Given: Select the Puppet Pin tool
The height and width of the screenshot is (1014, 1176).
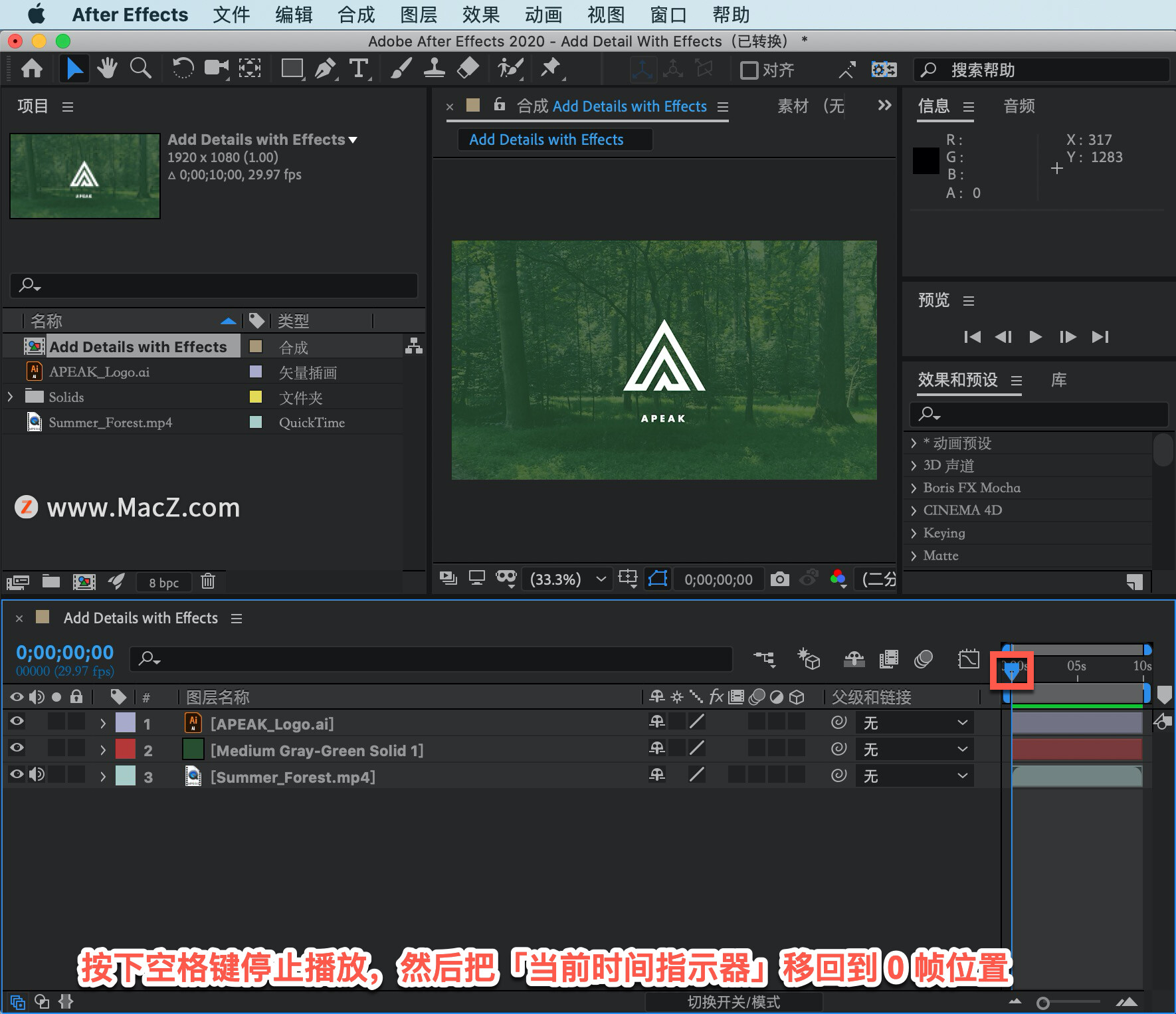Looking at the screenshot, I should pyautogui.click(x=551, y=68).
